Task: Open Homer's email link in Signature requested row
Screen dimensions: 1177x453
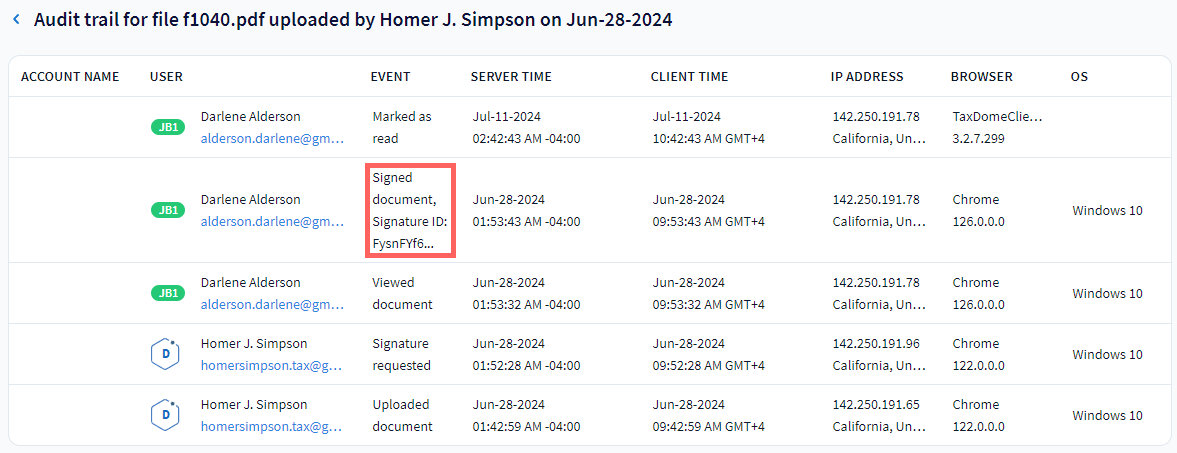Action: point(272,365)
